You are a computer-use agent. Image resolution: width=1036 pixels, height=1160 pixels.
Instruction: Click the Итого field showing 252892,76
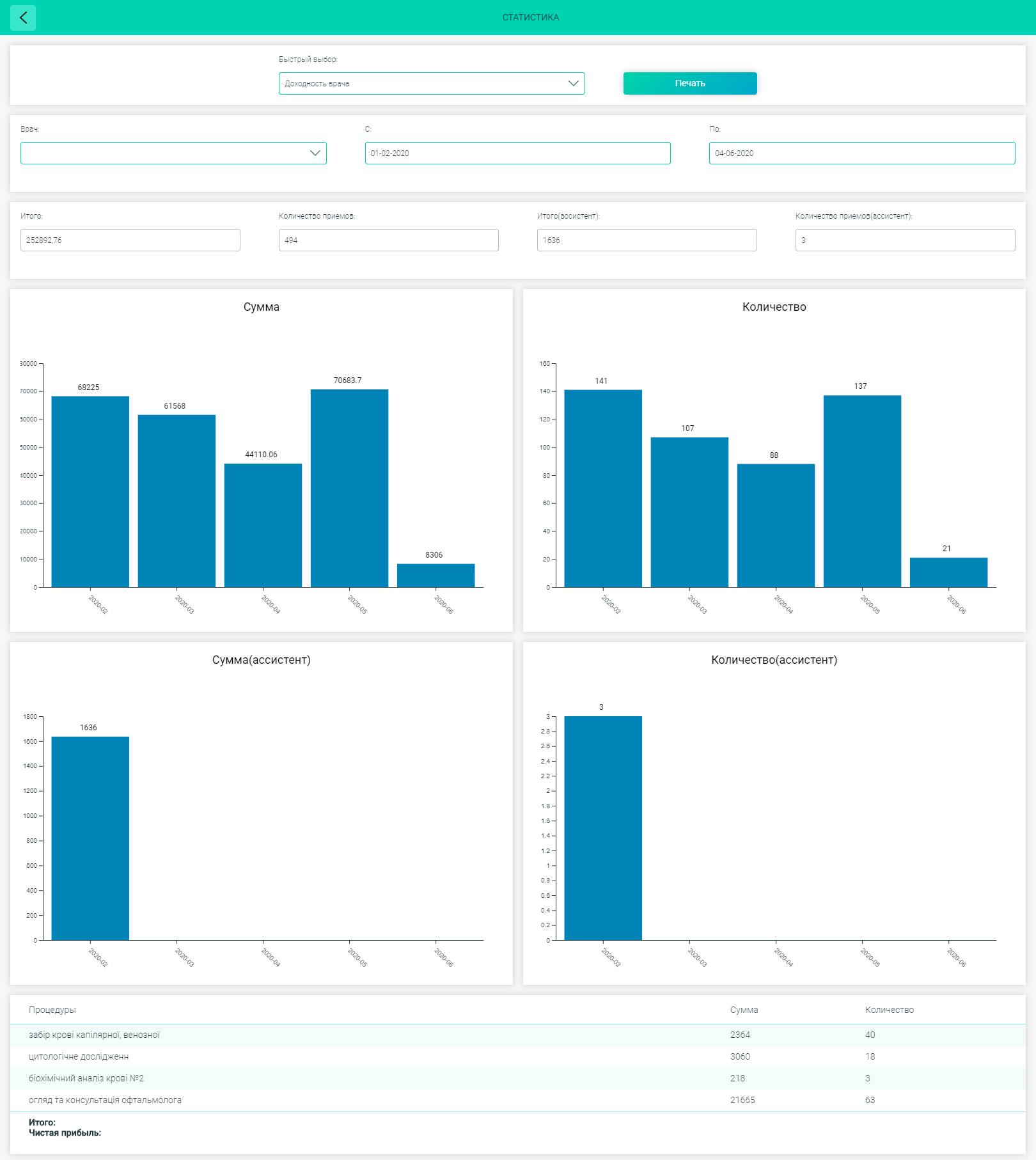130,240
